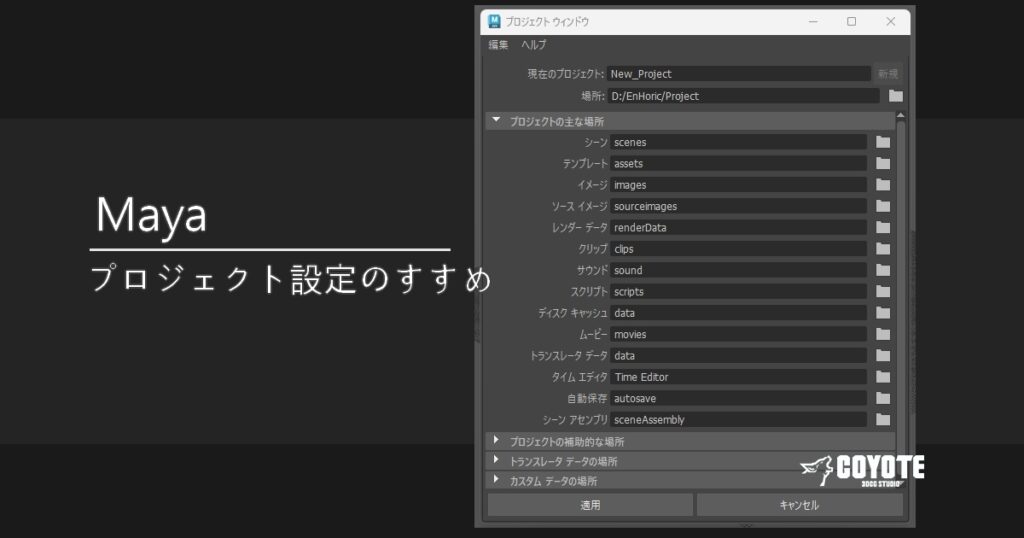This screenshot has width=1024, height=538.
Task: Browse folder for ディスク キャッシュ data row
Action: 883,313
